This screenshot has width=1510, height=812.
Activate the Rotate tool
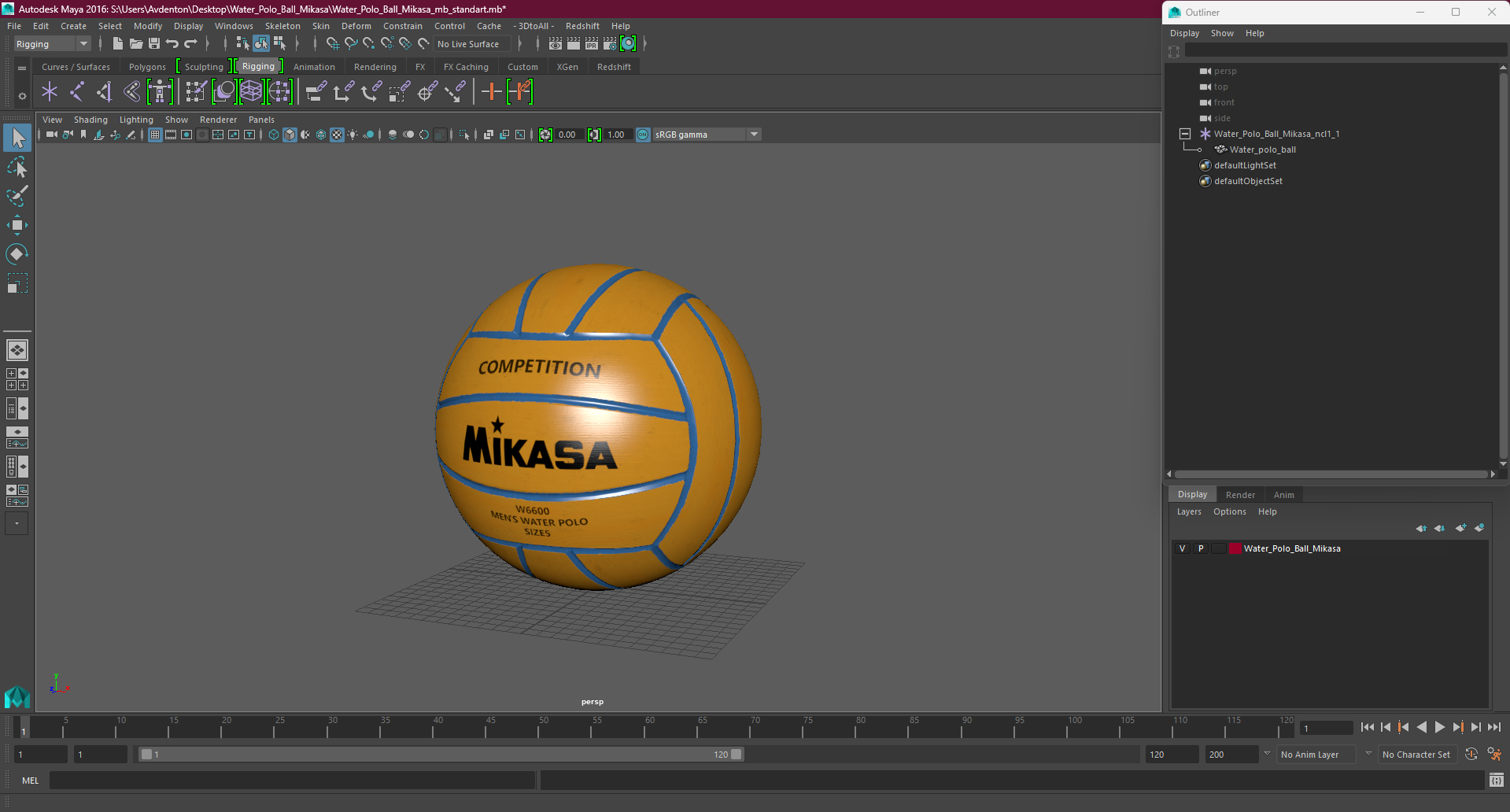[x=17, y=253]
